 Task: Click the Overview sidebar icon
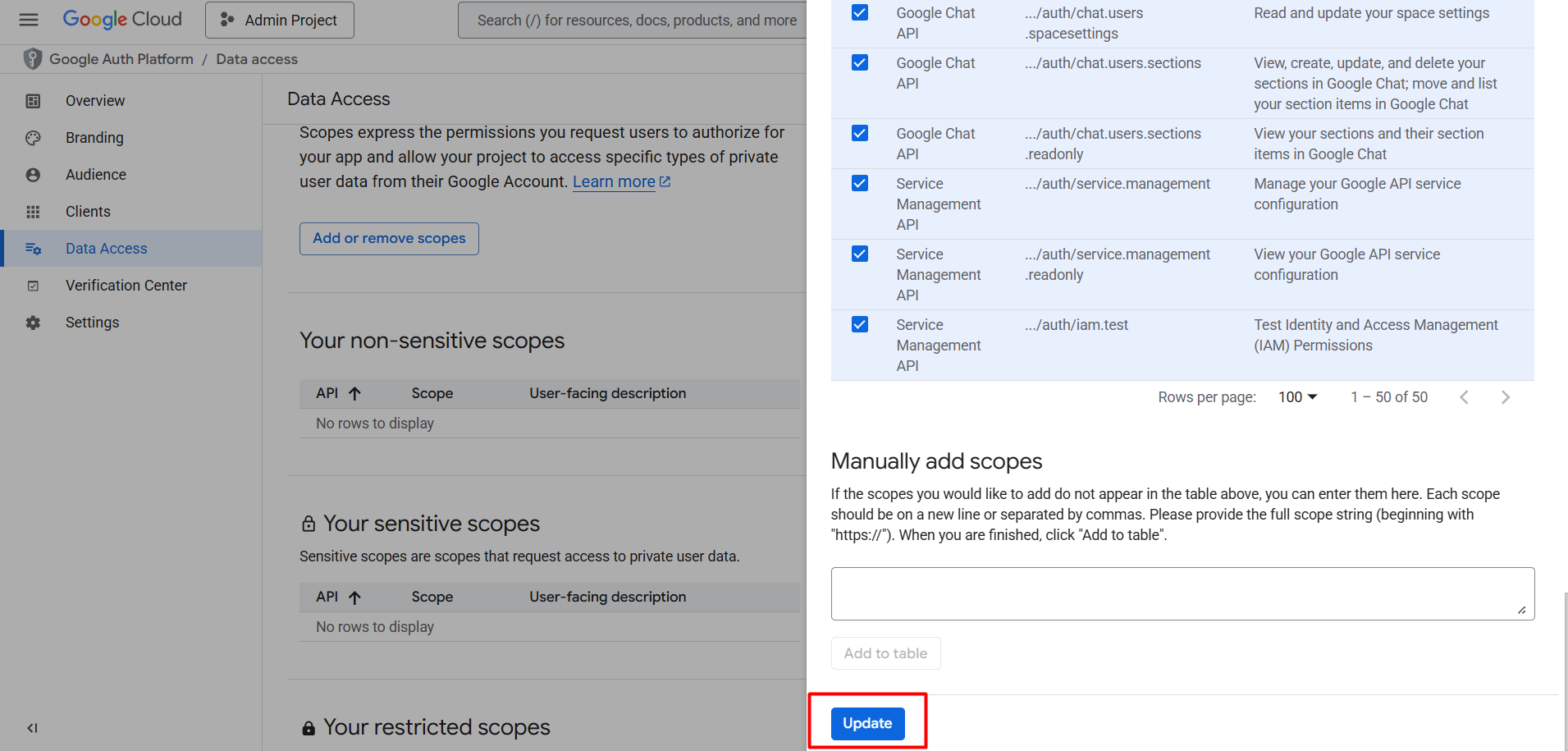33,101
